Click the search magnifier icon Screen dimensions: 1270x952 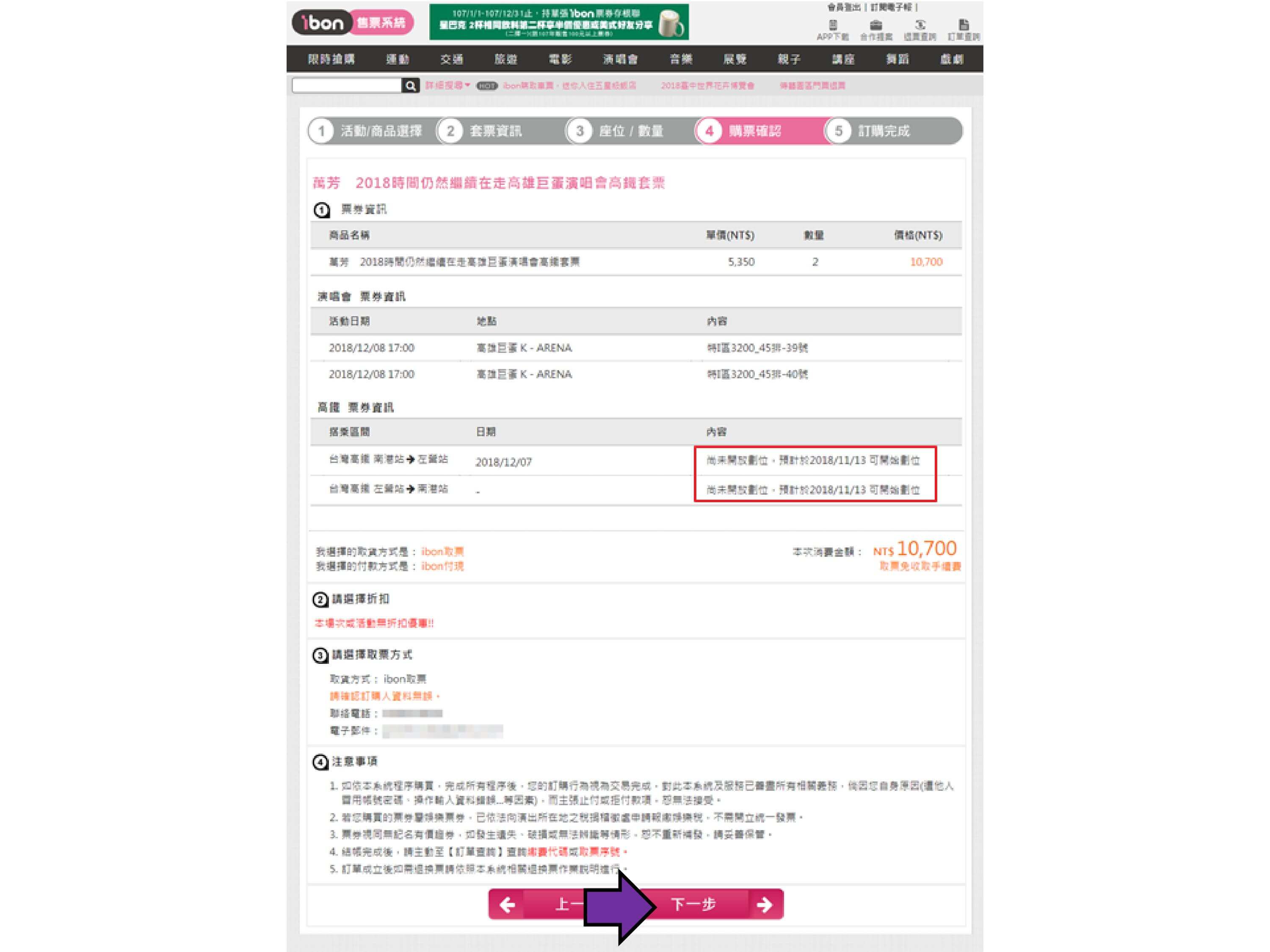[410, 85]
